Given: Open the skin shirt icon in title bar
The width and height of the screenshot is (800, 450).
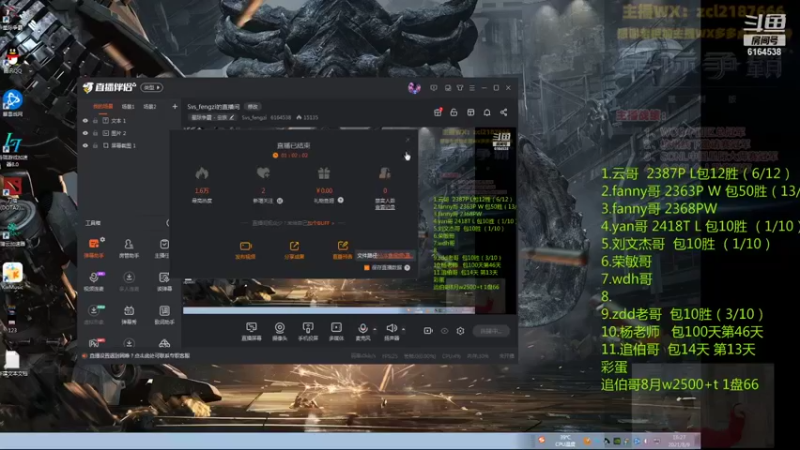Looking at the screenshot, I should [x=460, y=88].
